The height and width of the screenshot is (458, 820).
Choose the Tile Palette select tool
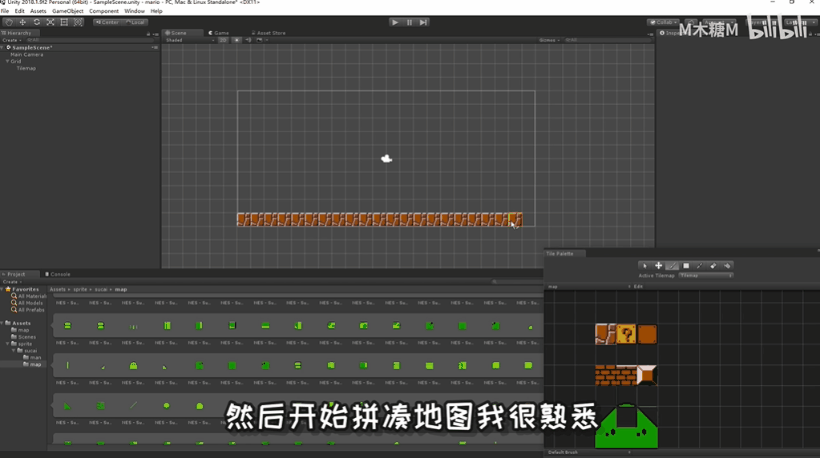click(x=645, y=266)
